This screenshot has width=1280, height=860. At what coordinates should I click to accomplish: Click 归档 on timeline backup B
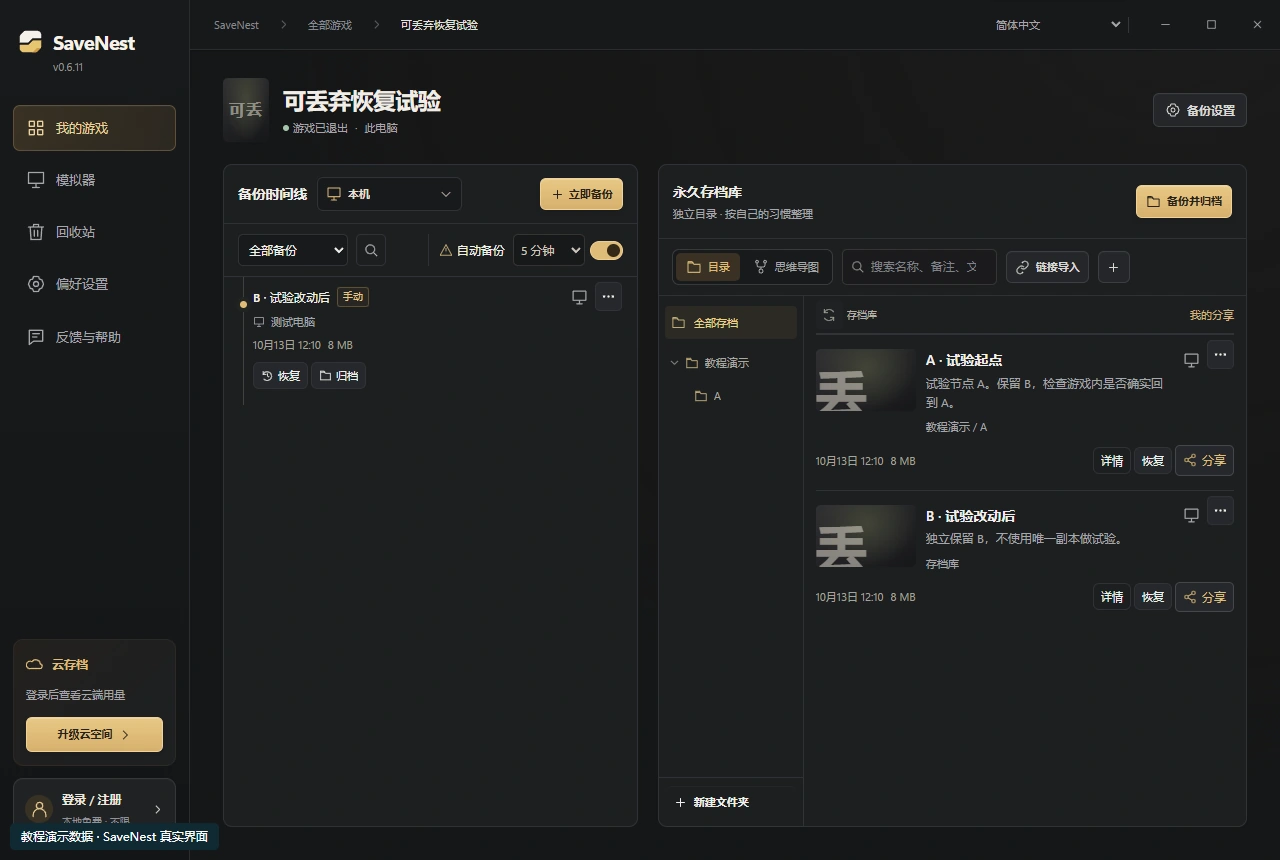[339, 376]
